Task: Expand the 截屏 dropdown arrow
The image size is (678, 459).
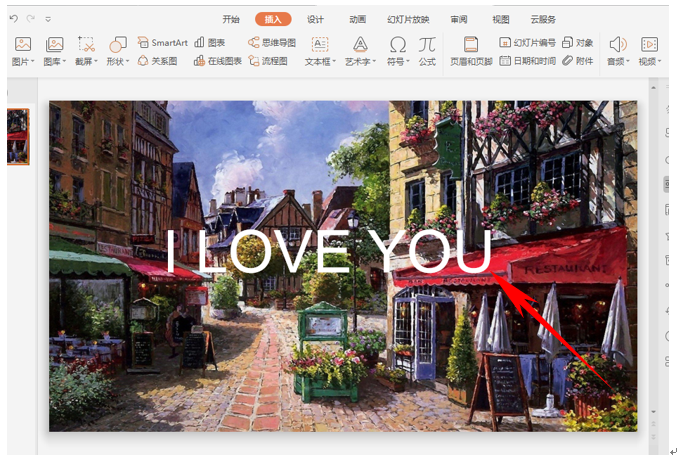Action: [x=96, y=62]
